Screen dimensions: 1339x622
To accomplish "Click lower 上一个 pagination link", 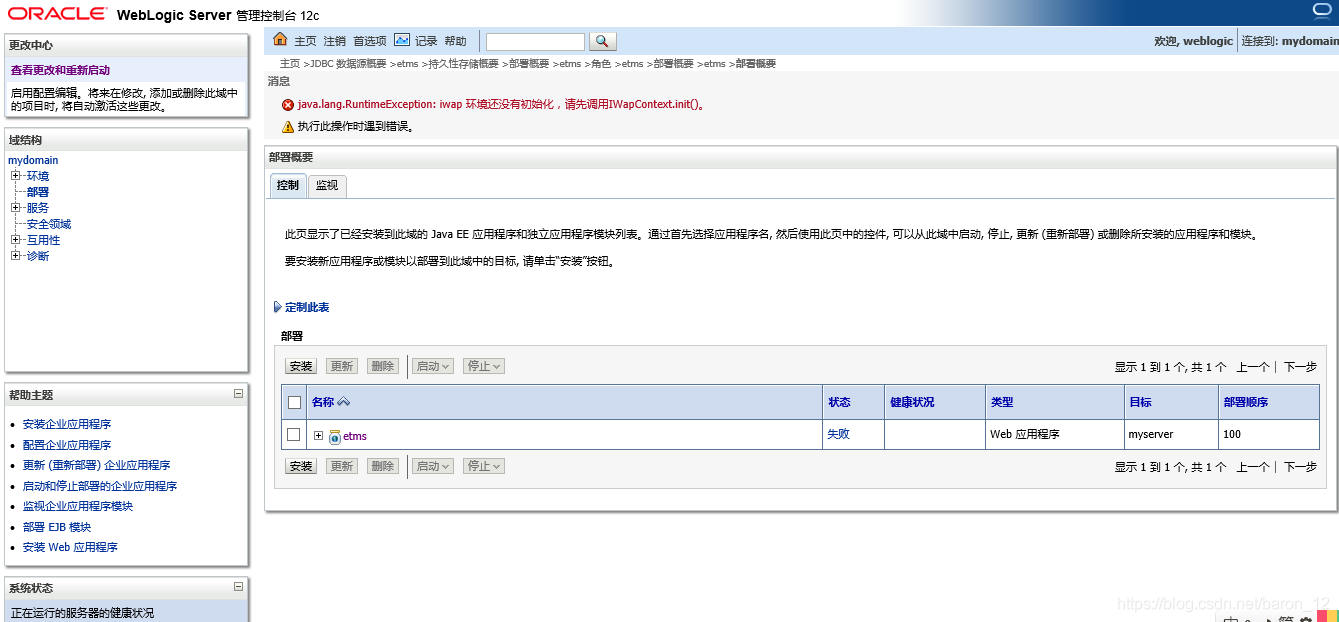I will click(x=1253, y=467).
